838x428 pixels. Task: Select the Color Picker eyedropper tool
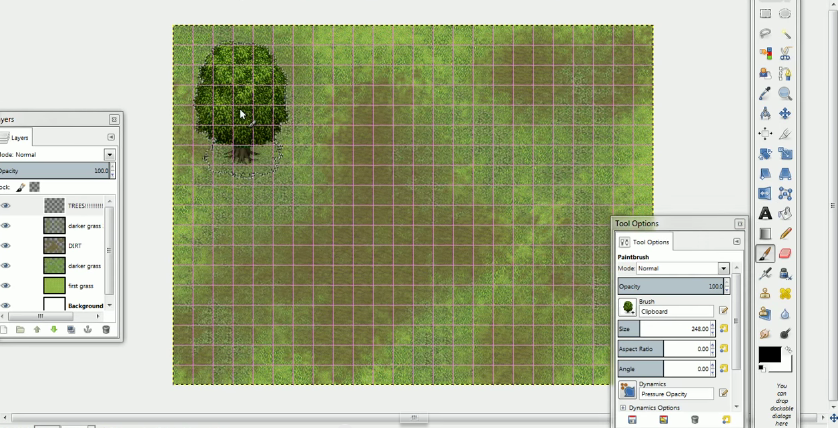pos(765,94)
